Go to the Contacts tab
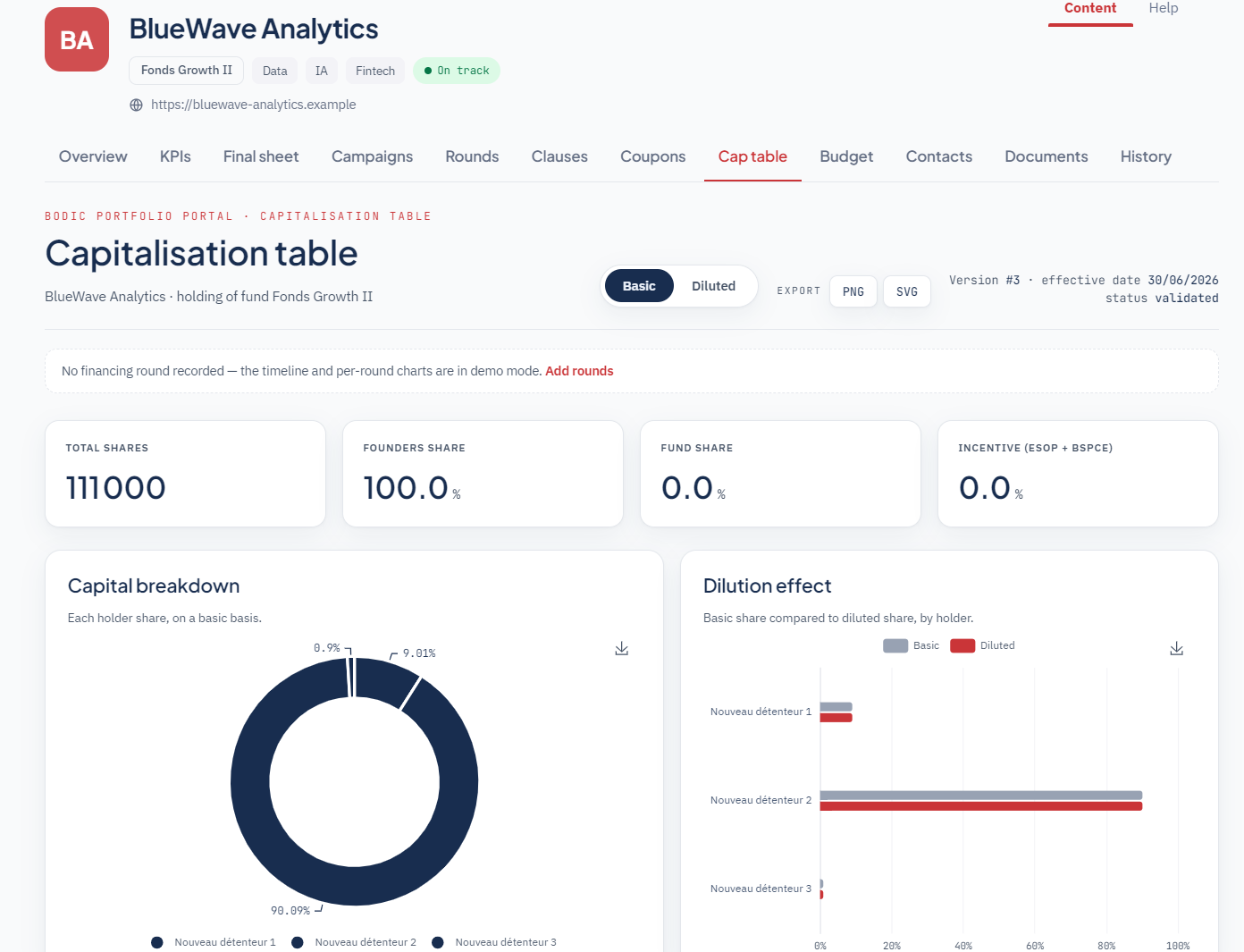Image resolution: width=1244 pixels, height=952 pixels. point(939,156)
